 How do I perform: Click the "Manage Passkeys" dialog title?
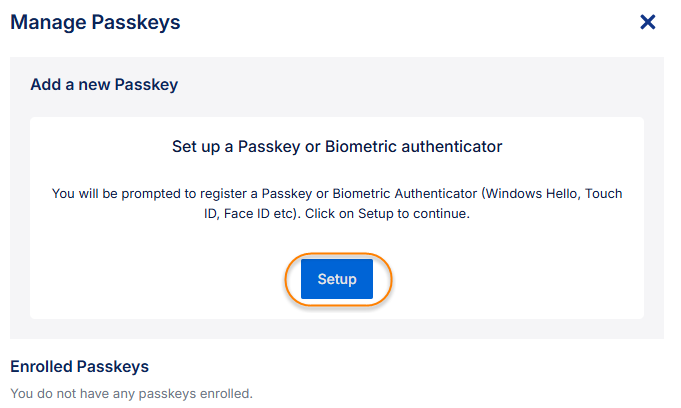pyautogui.click(x=95, y=22)
